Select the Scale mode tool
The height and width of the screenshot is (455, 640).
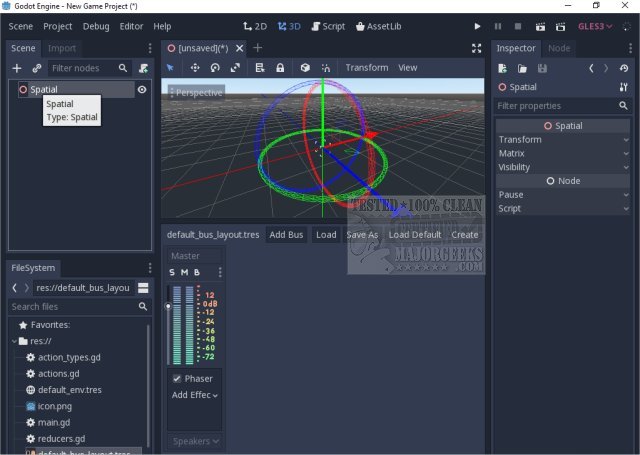[x=235, y=68]
